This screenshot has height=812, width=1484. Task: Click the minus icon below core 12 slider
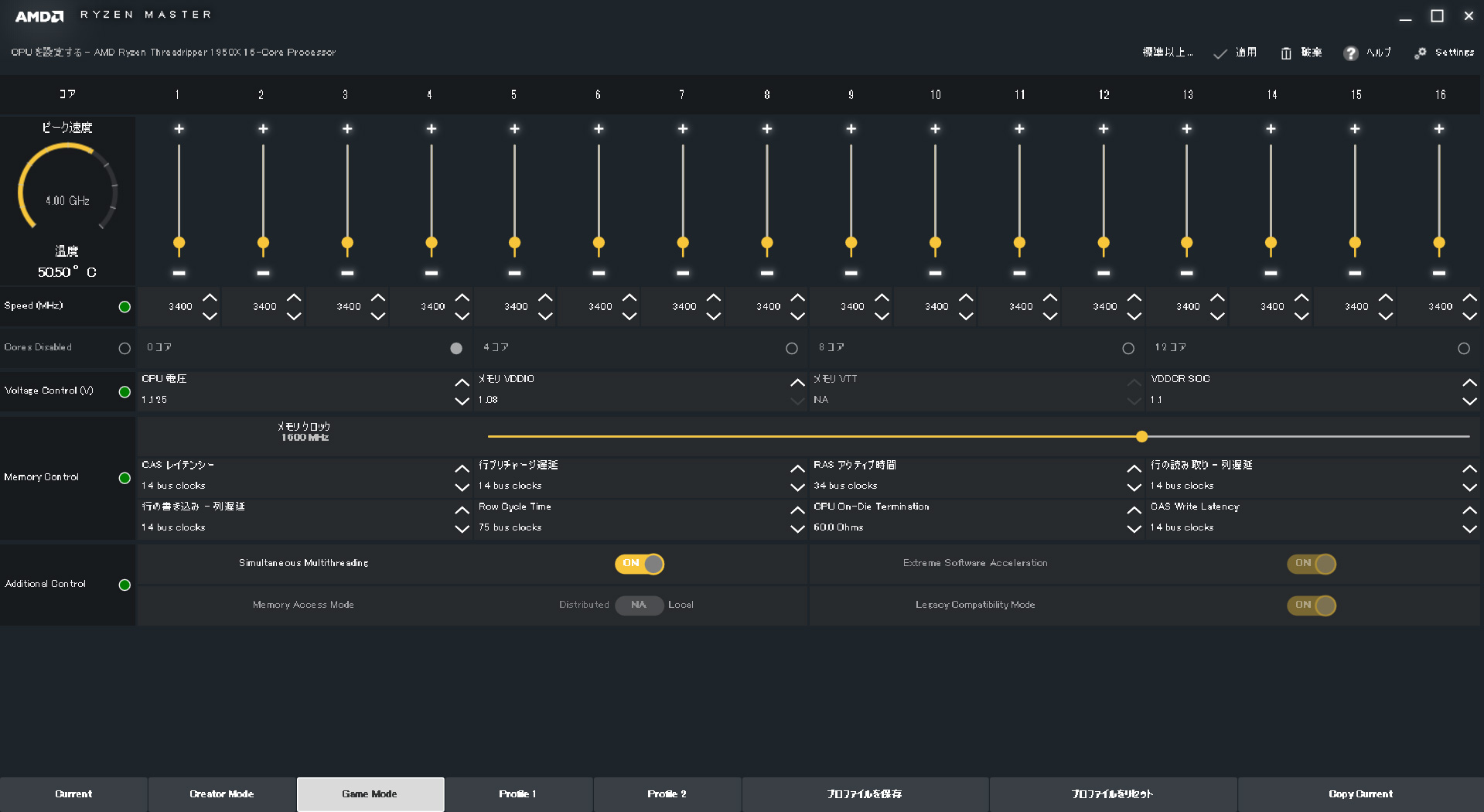(x=1103, y=273)
